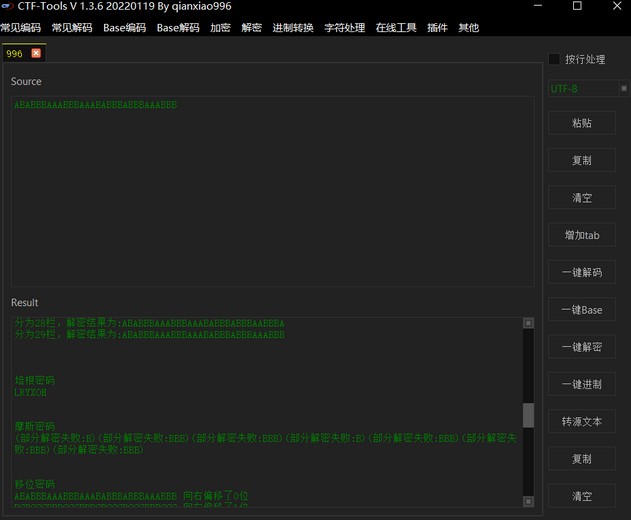
Task: Open the Base解码 menu
Action: point(178,28)
